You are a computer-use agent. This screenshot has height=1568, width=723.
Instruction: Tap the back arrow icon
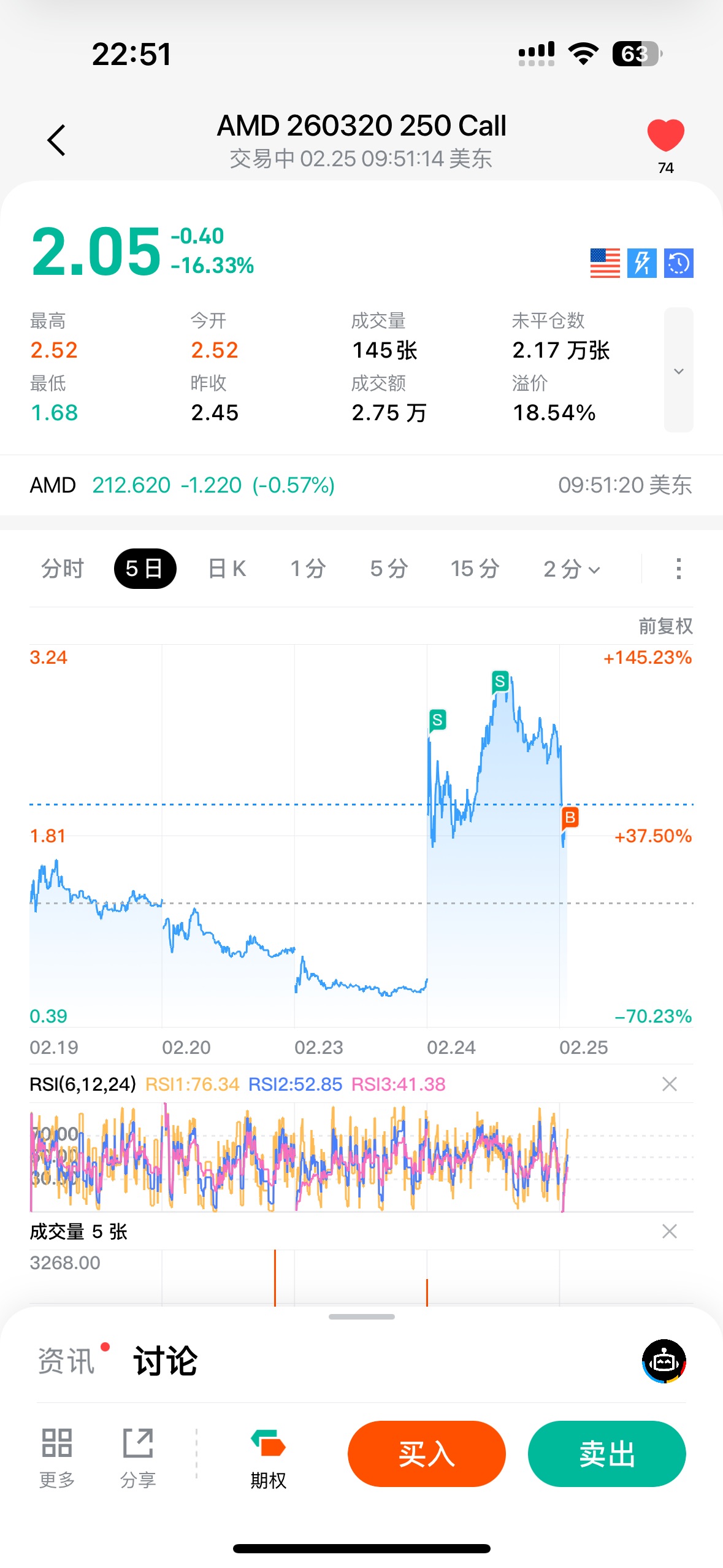pos(56,140)
